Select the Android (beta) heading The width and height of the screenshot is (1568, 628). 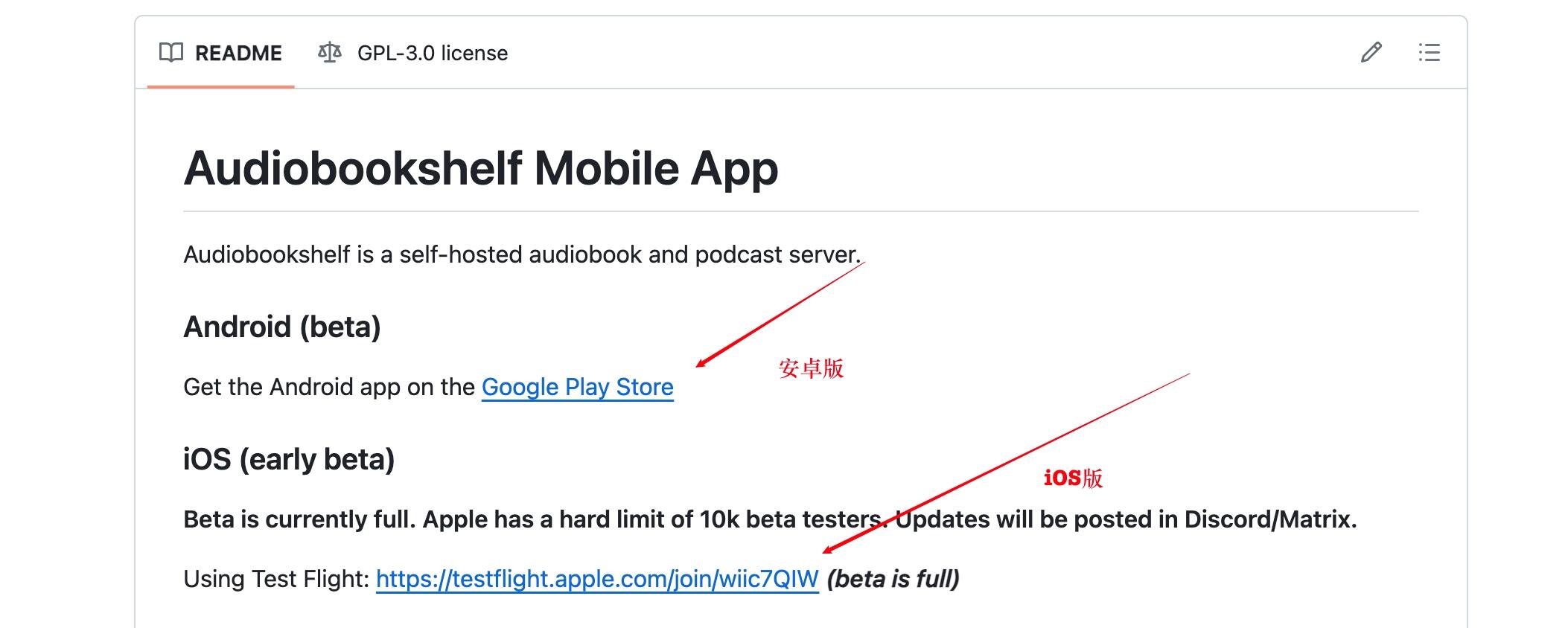point(281,327)
